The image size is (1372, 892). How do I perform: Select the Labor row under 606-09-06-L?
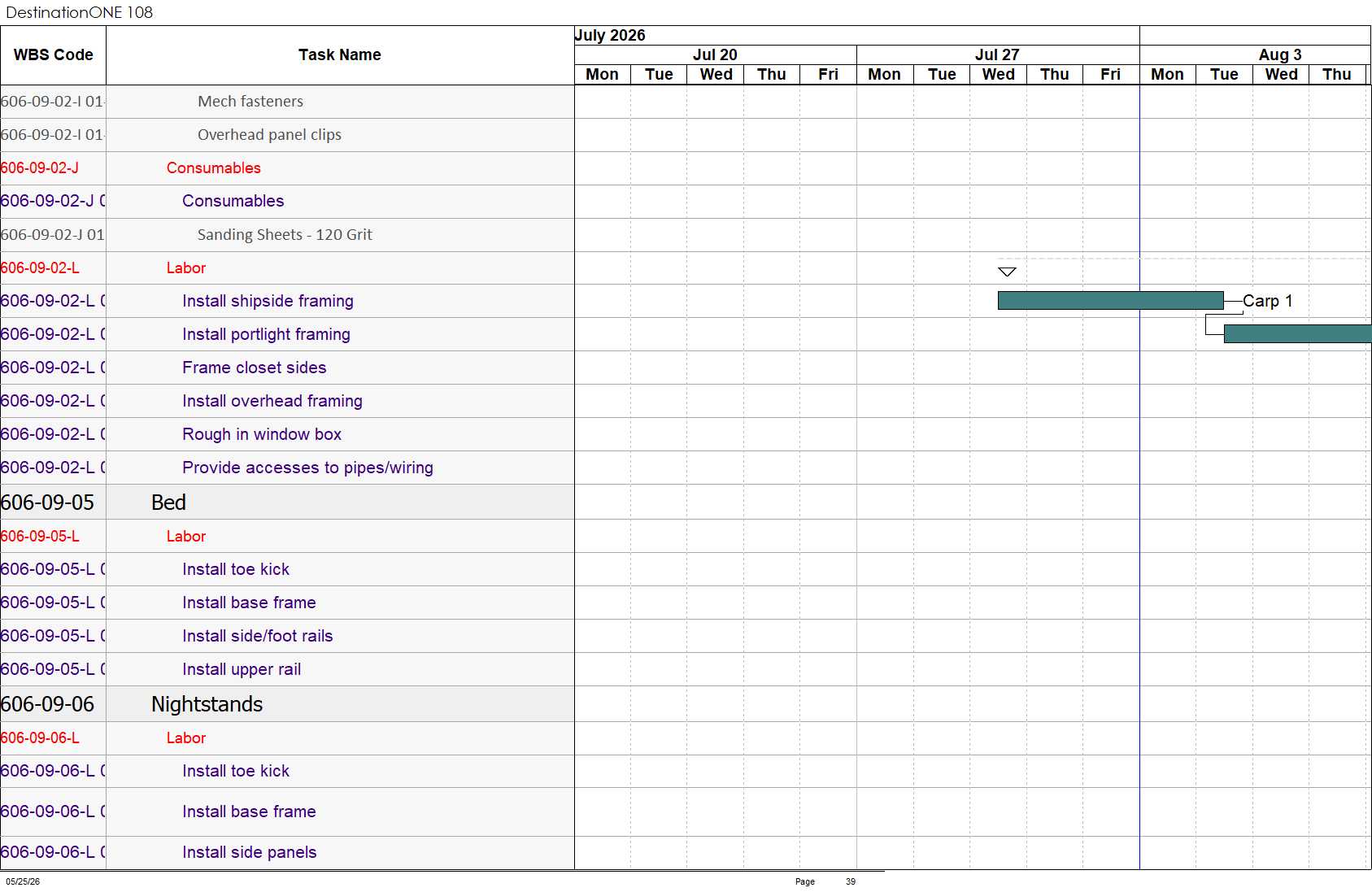pos(287,738)
